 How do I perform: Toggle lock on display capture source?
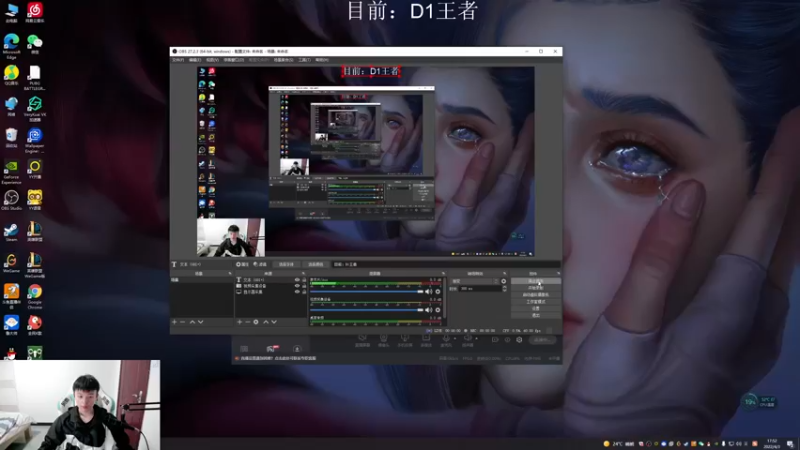click(x=304, y=292)
